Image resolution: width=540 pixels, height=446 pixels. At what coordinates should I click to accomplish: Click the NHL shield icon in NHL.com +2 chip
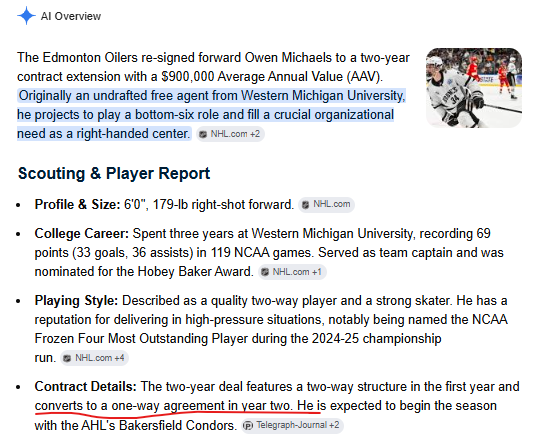(203, 134)
